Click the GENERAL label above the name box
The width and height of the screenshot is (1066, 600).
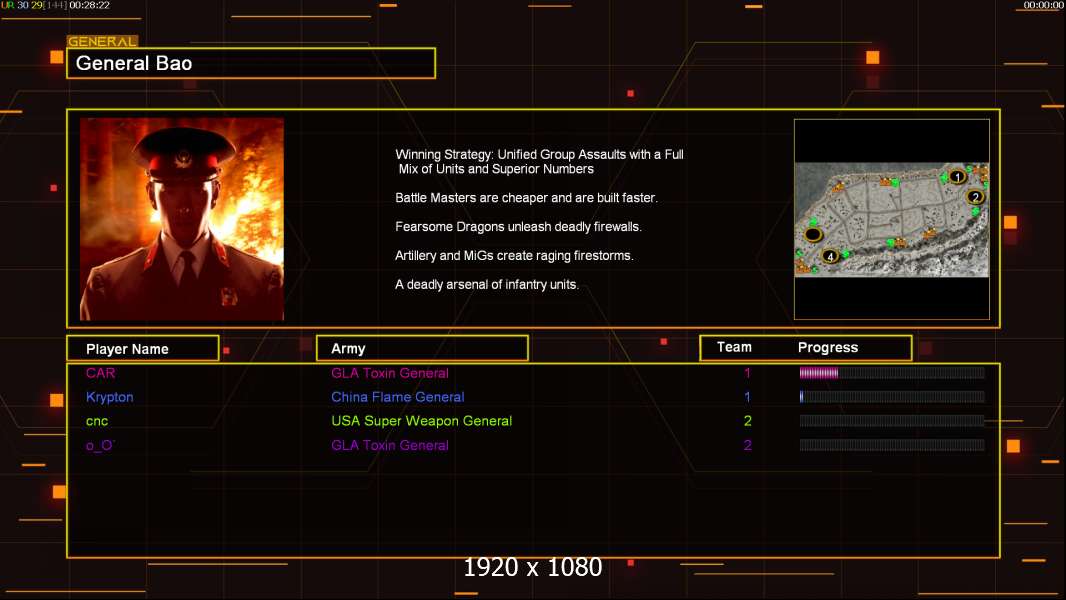click(102, 41)
